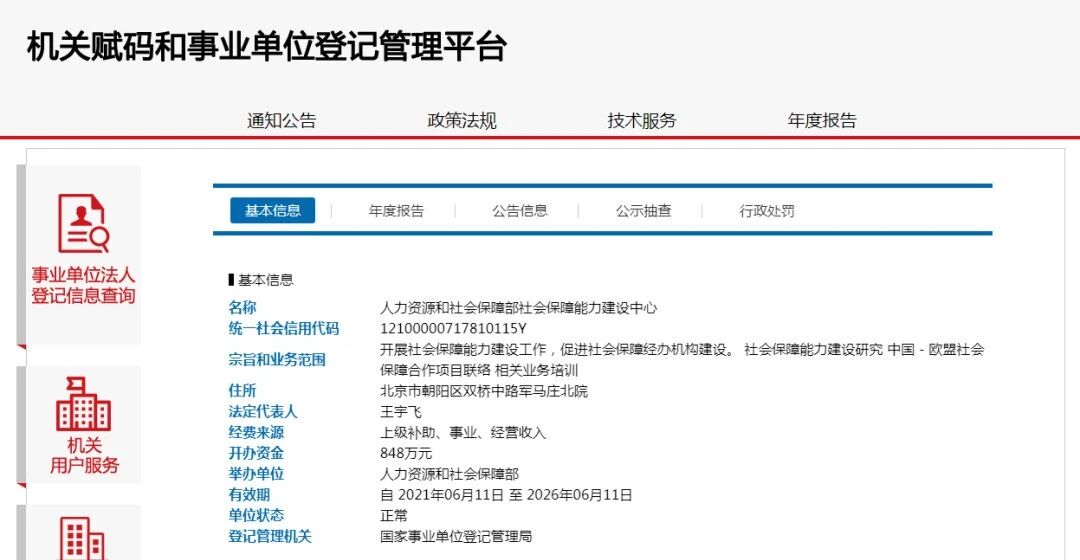Select the authority 国家事业单位登记管理局

pos(456,536)
